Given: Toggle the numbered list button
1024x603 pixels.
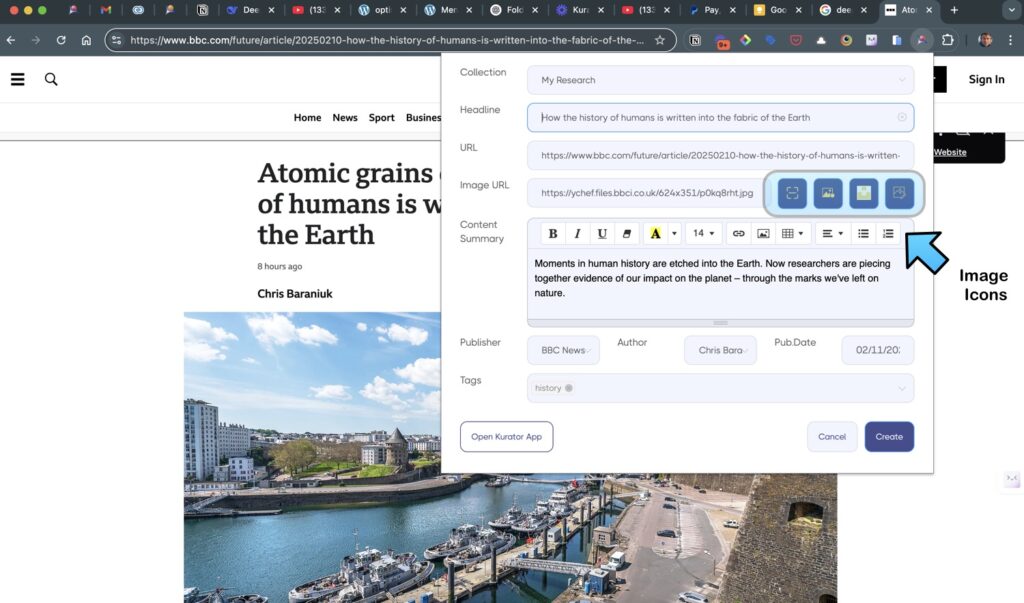Looking at the screenshot, I should point(888,234).
